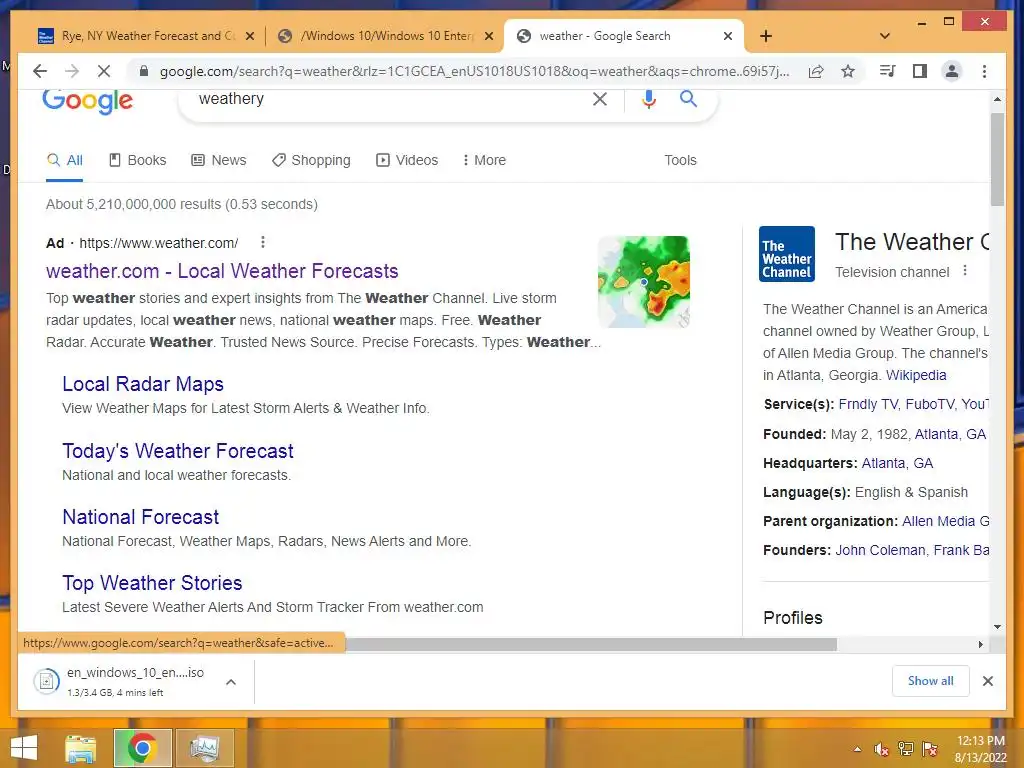Select the Shopping results filter
This screenshot has height=768, width=1024.
[312, 161]
